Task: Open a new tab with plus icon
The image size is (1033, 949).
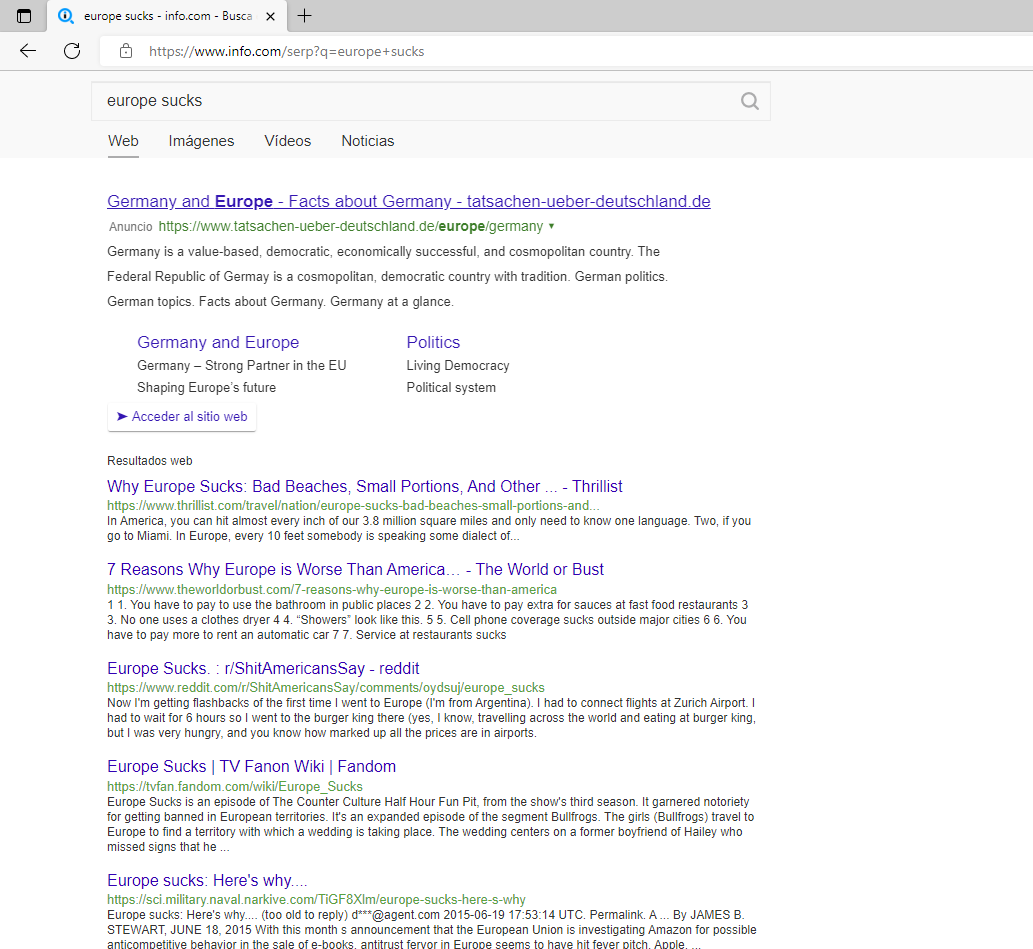Action: point(304,16)
